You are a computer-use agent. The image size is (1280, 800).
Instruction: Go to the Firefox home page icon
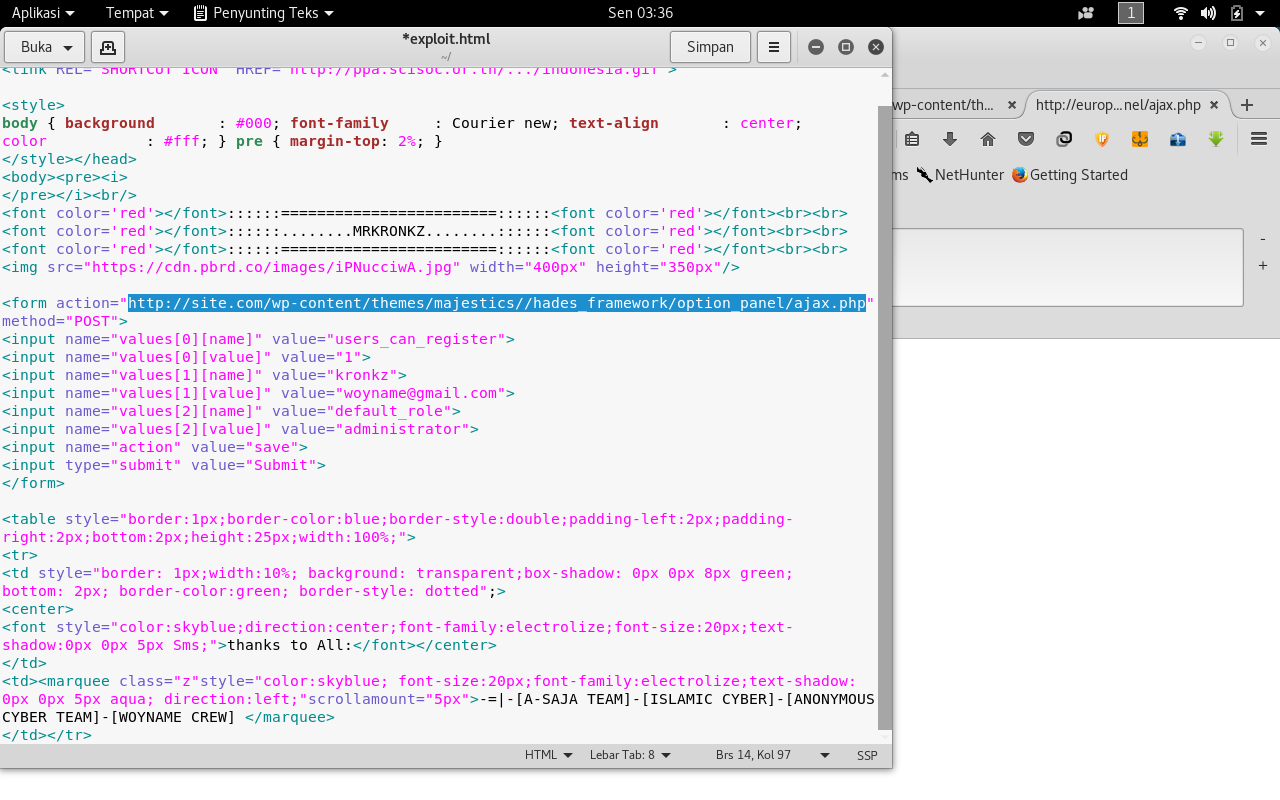point(988,139)
